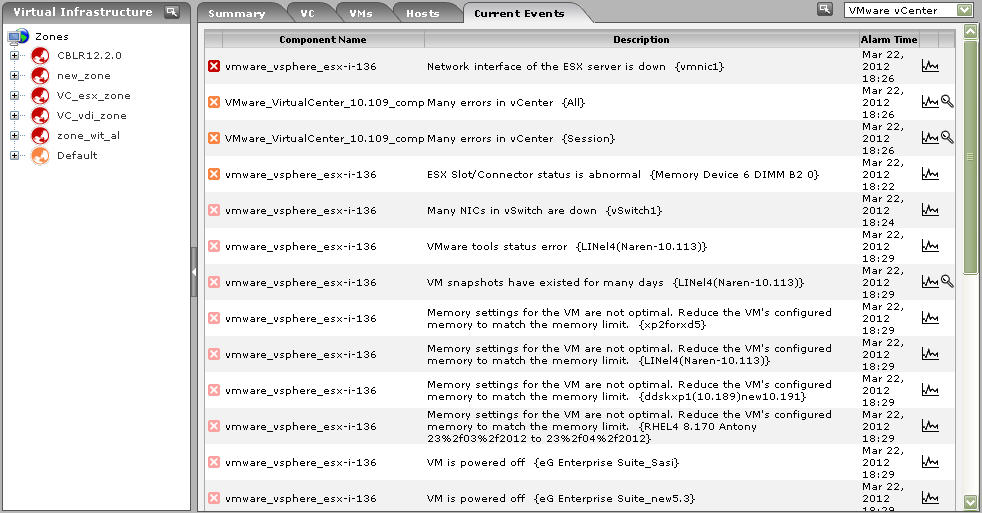This screenshot has height=513, width=982.
Task: Open graph for Many NICs in vSwitch down
Action: click(x=930, y=210)
